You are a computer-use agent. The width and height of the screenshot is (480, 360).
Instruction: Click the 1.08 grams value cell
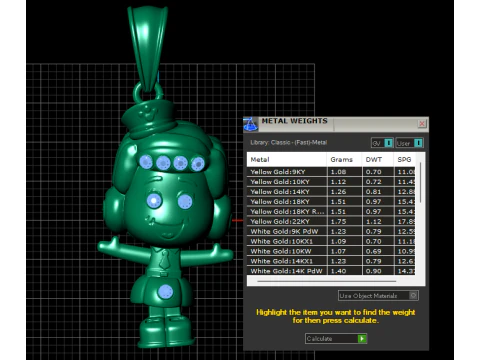pos(344,172)
